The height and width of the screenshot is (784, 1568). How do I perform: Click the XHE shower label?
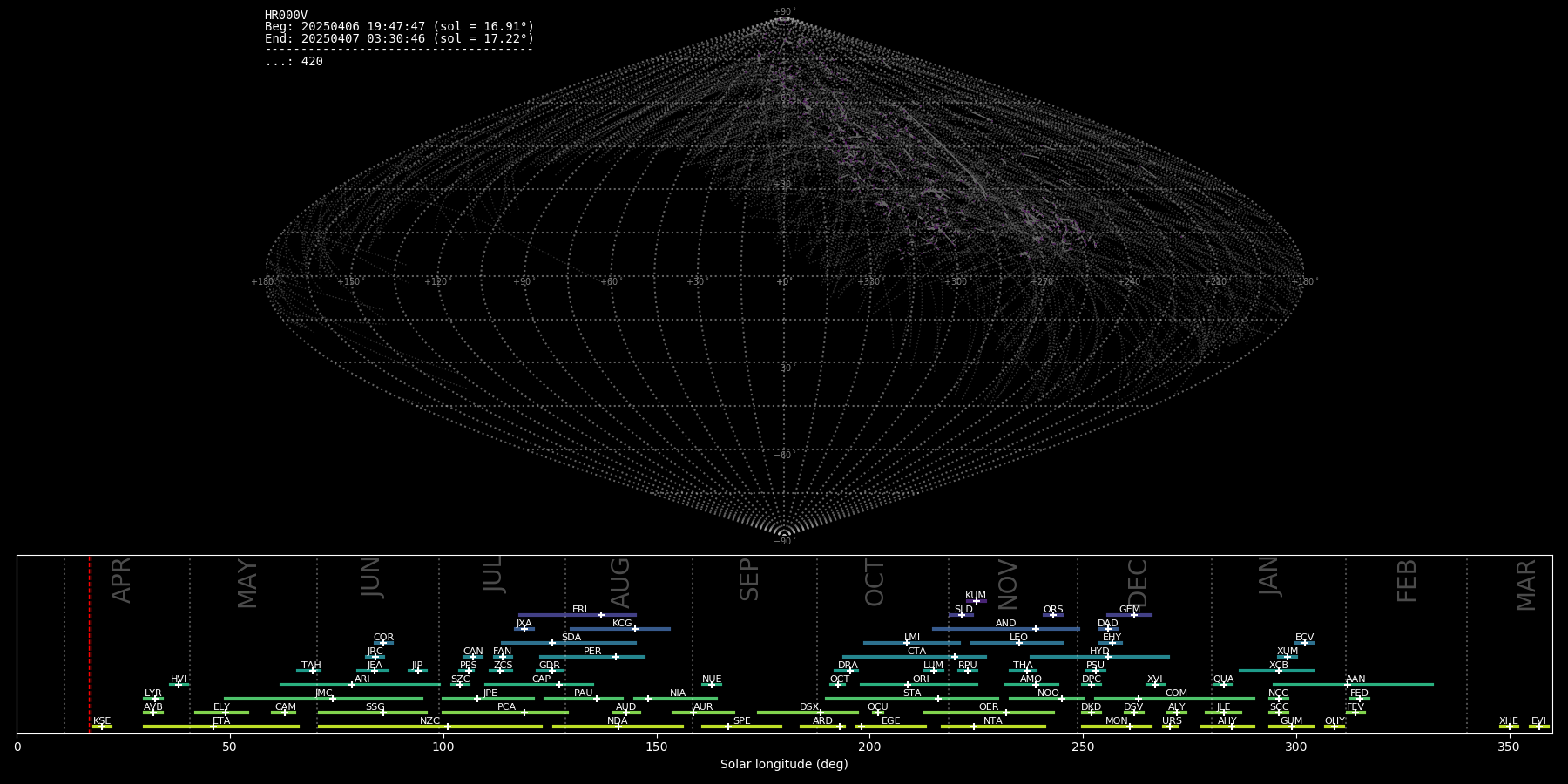(x=1509, y=721)
